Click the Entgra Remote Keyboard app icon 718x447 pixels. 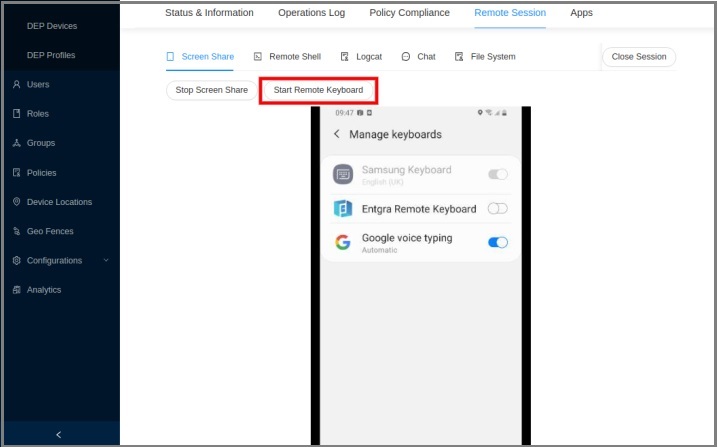click(343, 208)
